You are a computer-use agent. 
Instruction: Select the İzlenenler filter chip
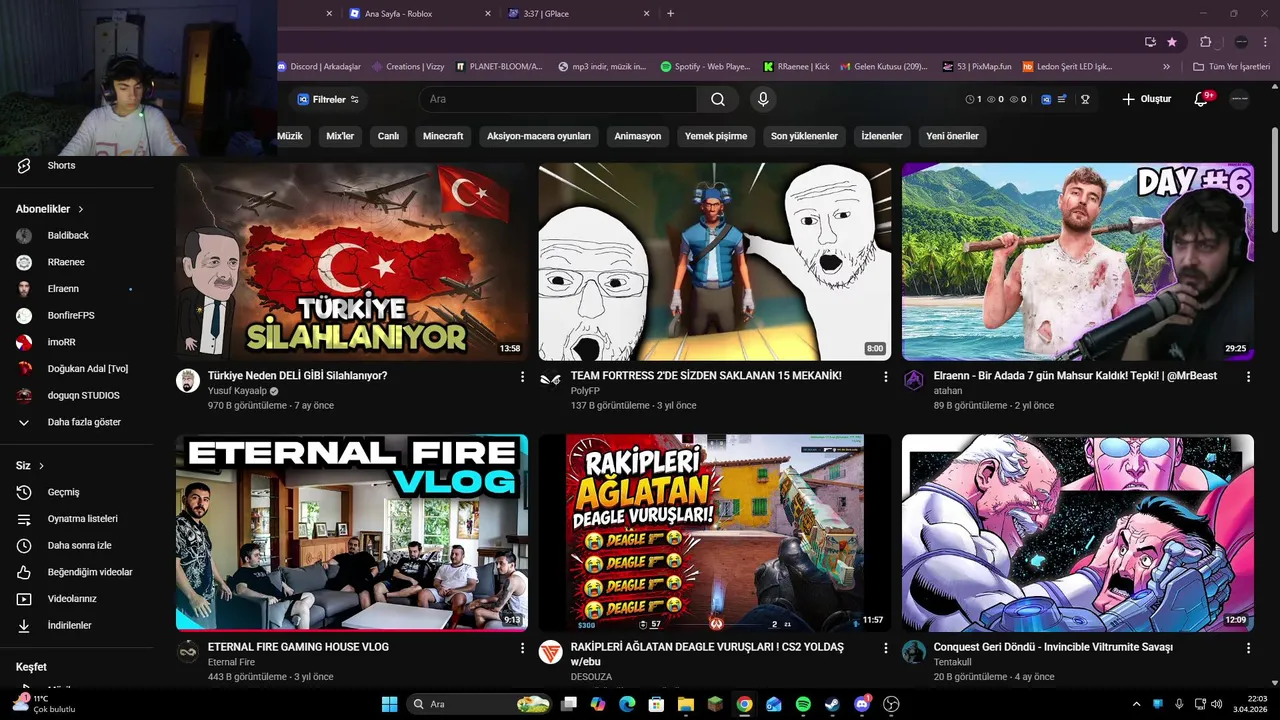click(882, 136)
